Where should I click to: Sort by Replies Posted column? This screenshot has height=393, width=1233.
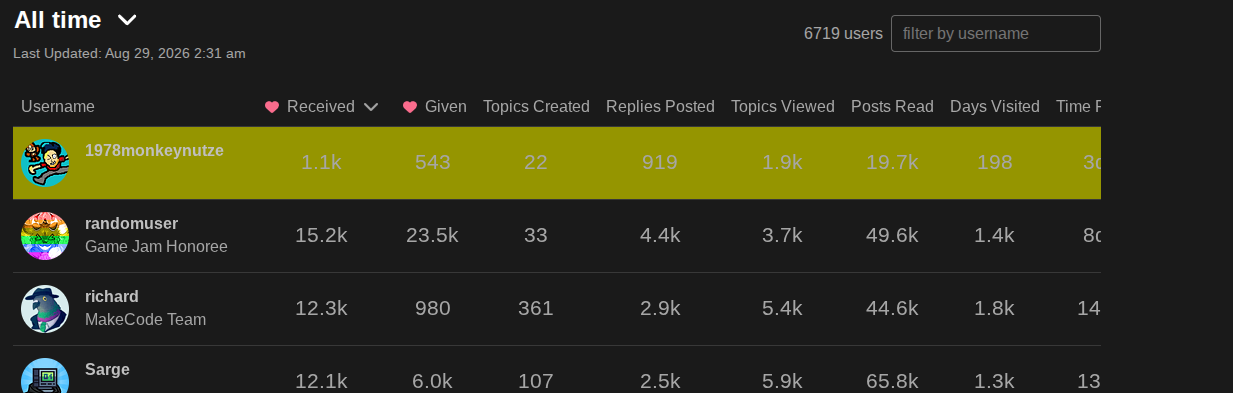(x=660, y=106)
